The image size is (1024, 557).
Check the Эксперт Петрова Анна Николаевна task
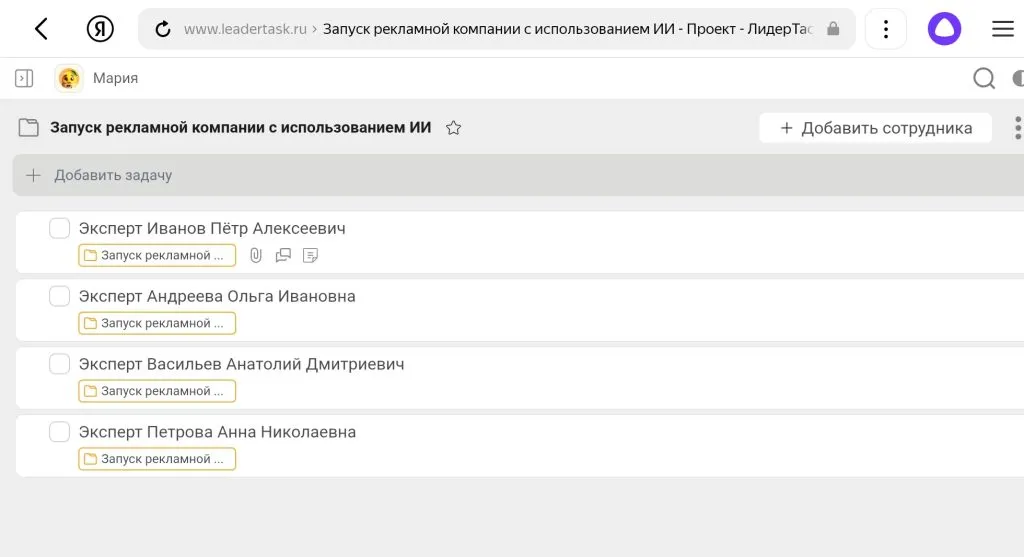59,432
